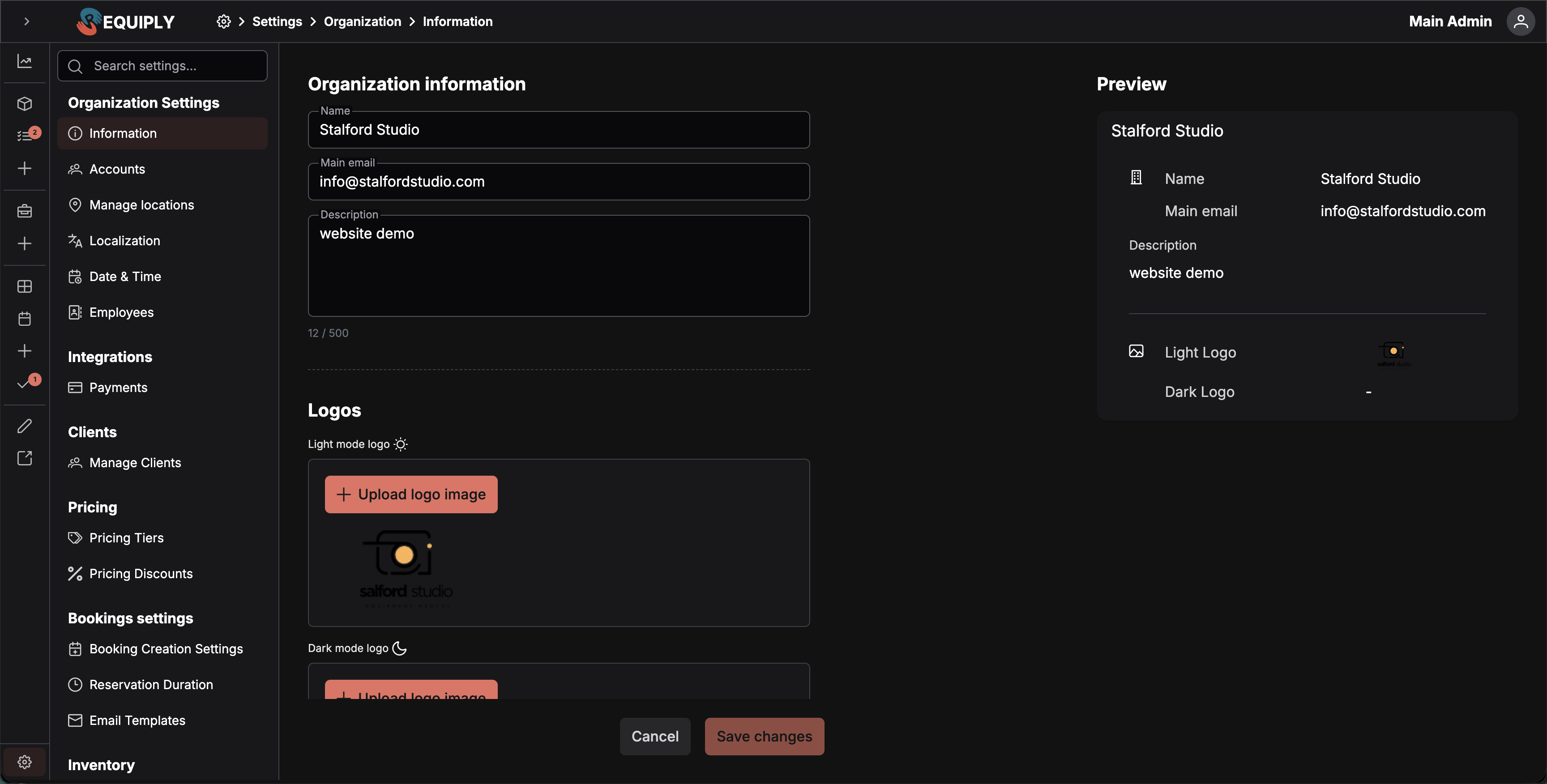Open Reservation Duration settings
Viewport: 1547px width, 784px height.
coord(162,685)
